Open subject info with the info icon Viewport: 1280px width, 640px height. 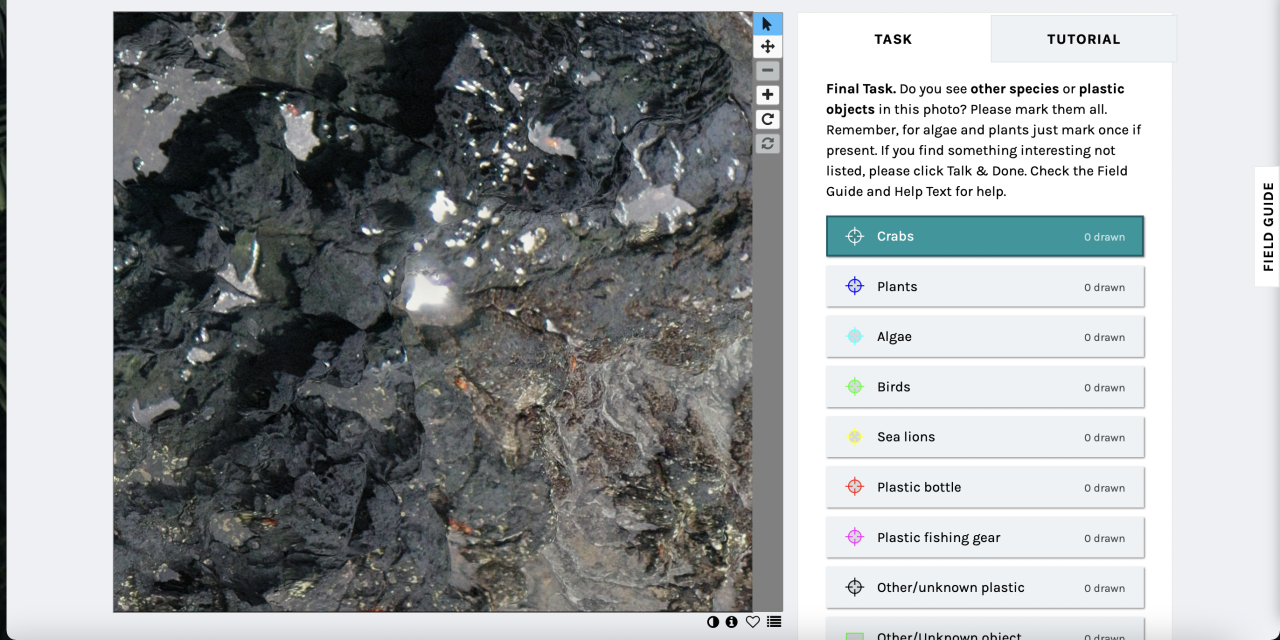click(732, 622)
